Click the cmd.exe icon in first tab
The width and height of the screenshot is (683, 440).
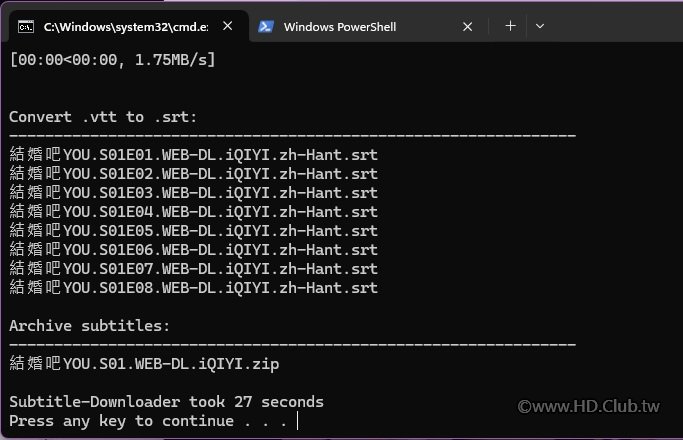coord(28,27)
